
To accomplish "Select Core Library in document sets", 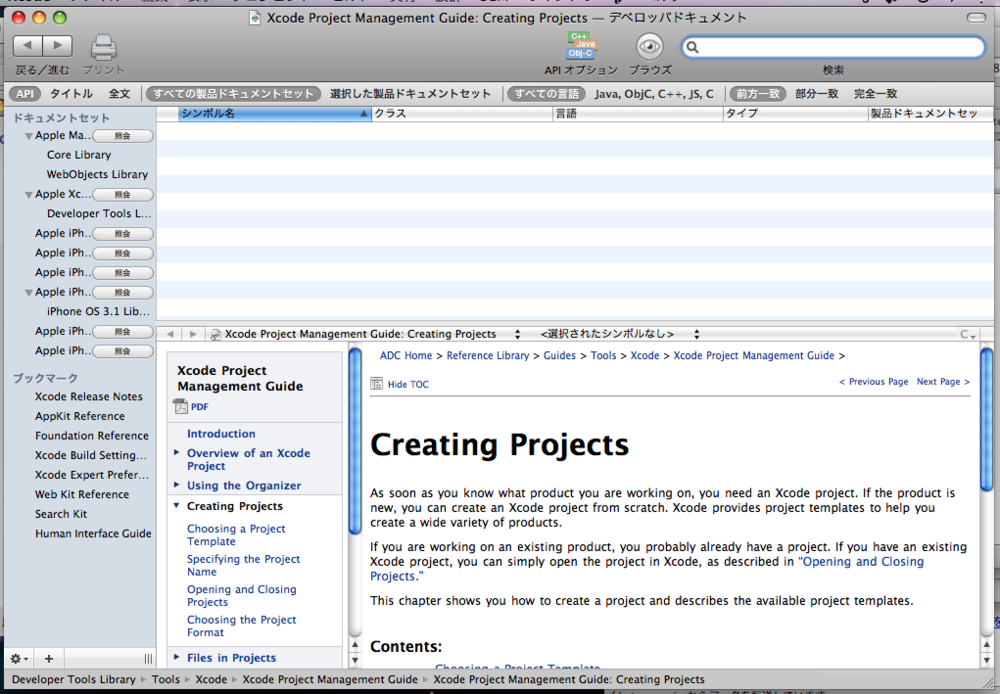I will click(x=79, y=155).
